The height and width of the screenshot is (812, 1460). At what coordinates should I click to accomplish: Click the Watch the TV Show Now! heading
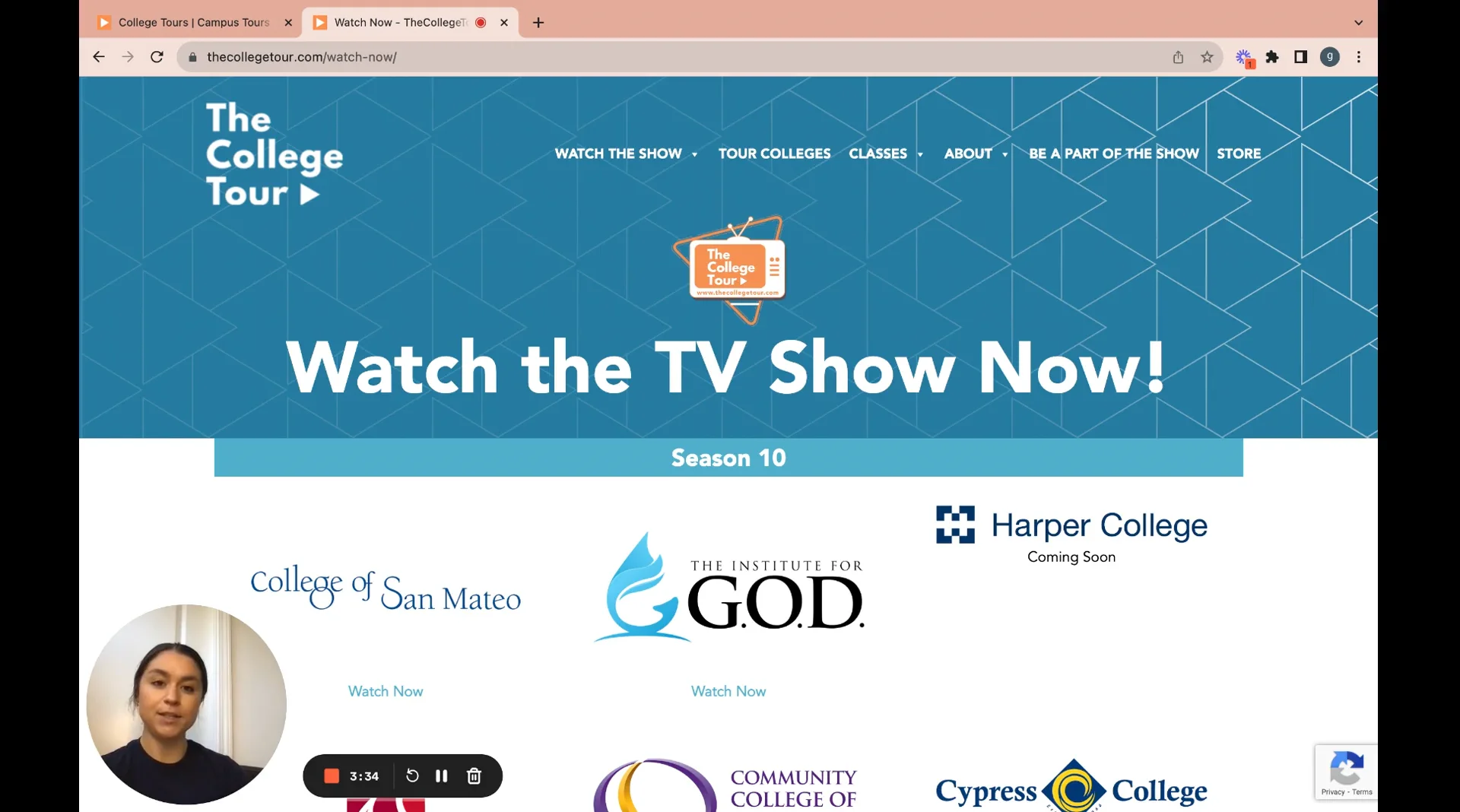point(726,367)
